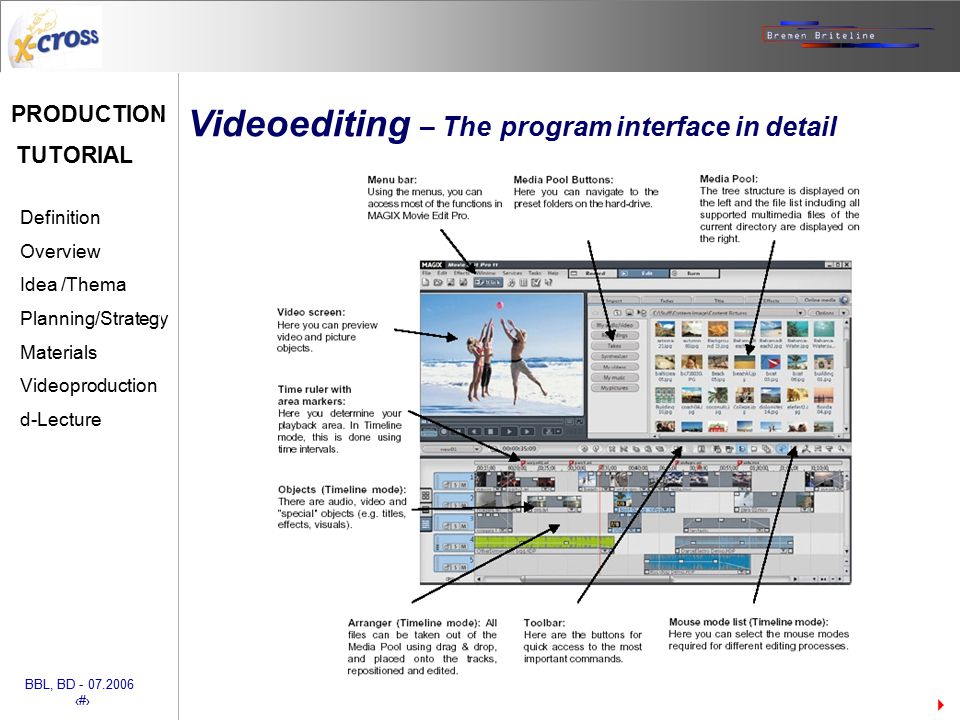Switch to the Burn tab

(x=694, y=274)
